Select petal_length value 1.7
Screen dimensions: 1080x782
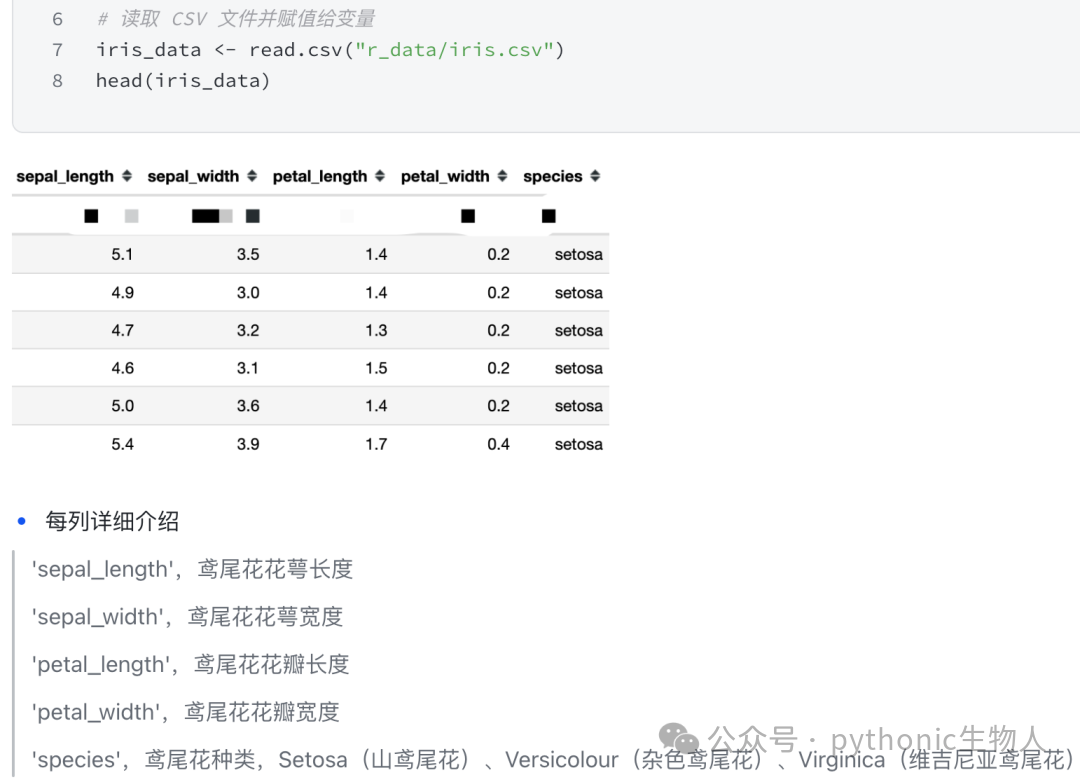(376, 444)
